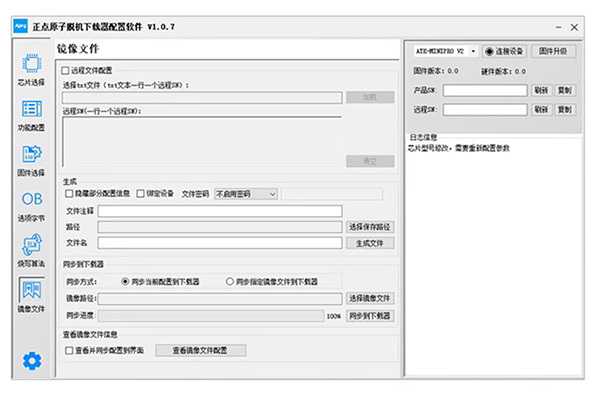Viewport: 600px width, 400px height.
Task: Click the txt file path field
Action: 202,98
